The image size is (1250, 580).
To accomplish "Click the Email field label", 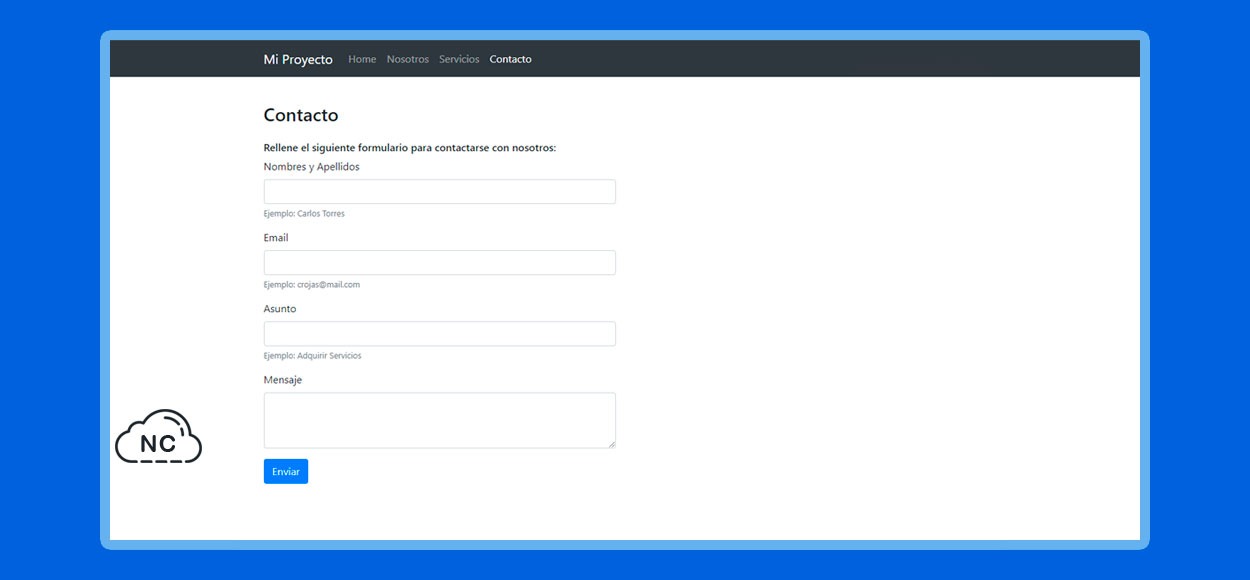I will pos(276,238).
